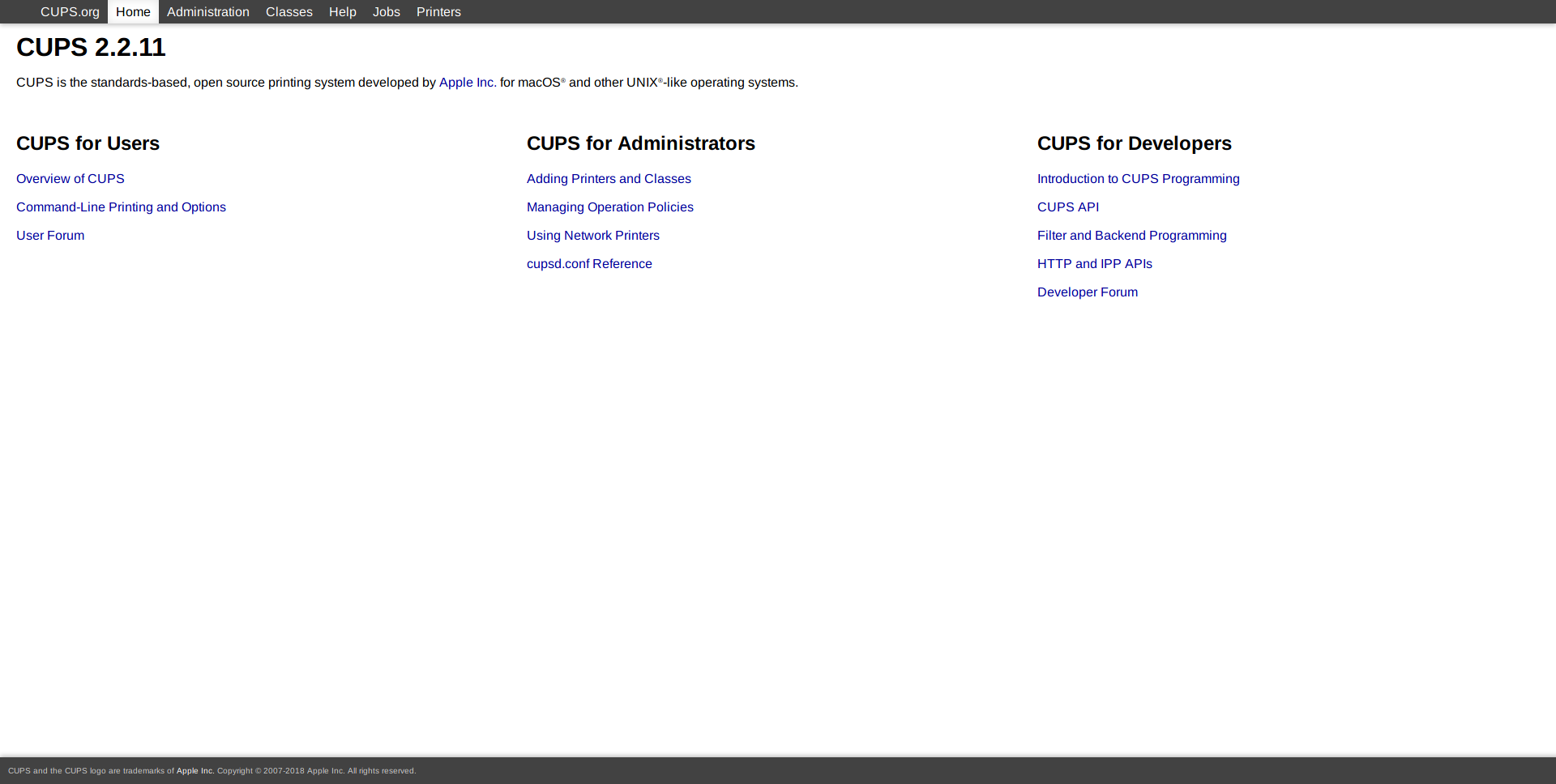Visit the User Forum link
Viewport: 1556px width, 784px height.
[x=50, y=236]
